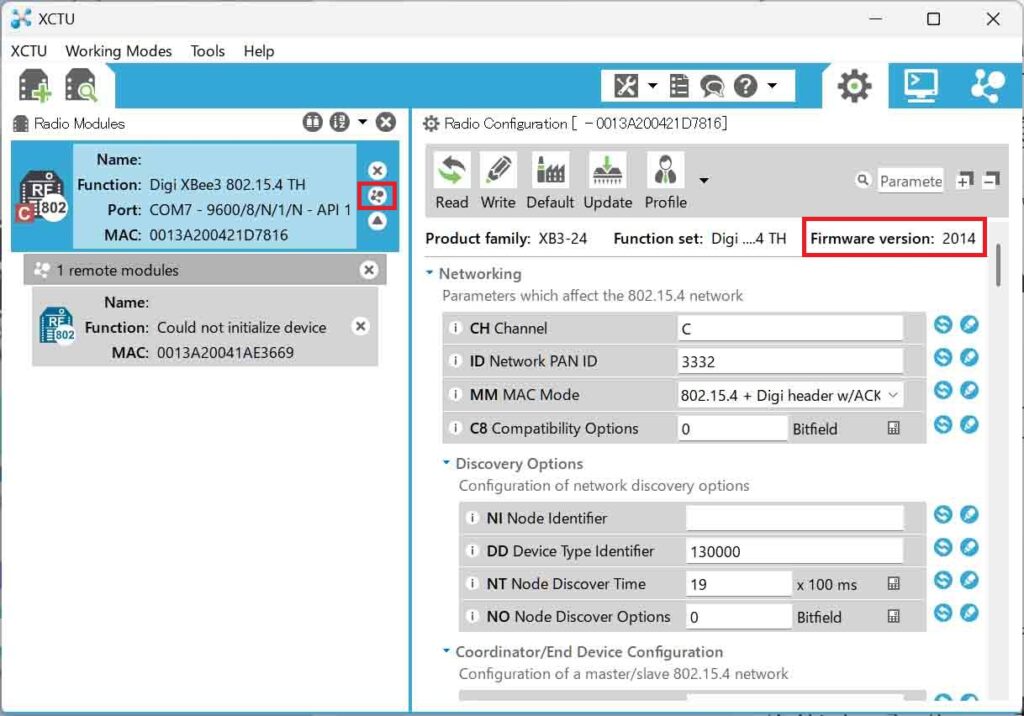Show info for NO Node Discover Options
1024x716 pixels.
click(x=472, y=616)
